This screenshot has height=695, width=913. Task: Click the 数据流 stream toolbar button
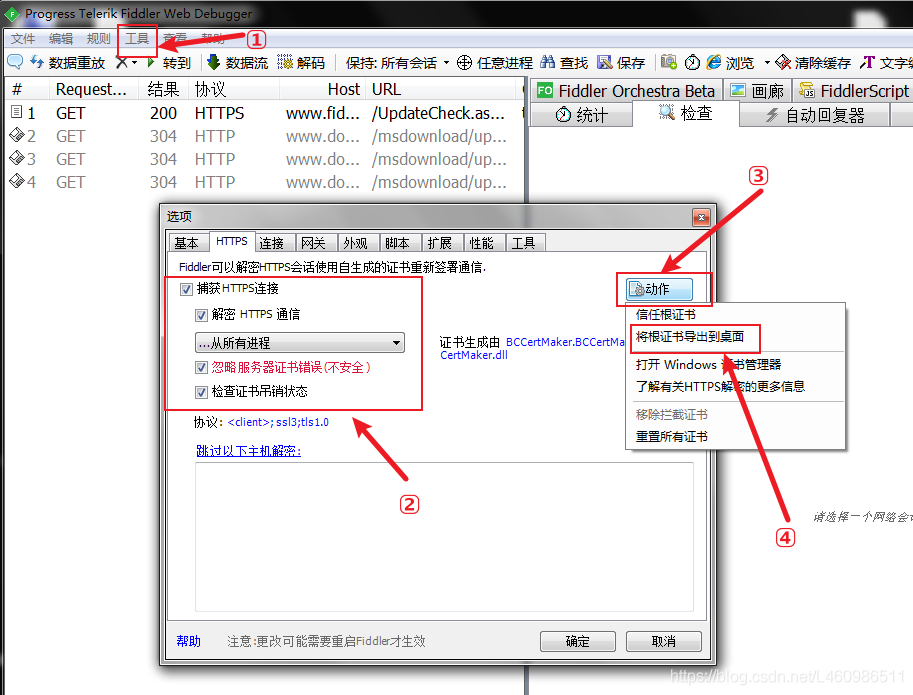coord(238,62)
